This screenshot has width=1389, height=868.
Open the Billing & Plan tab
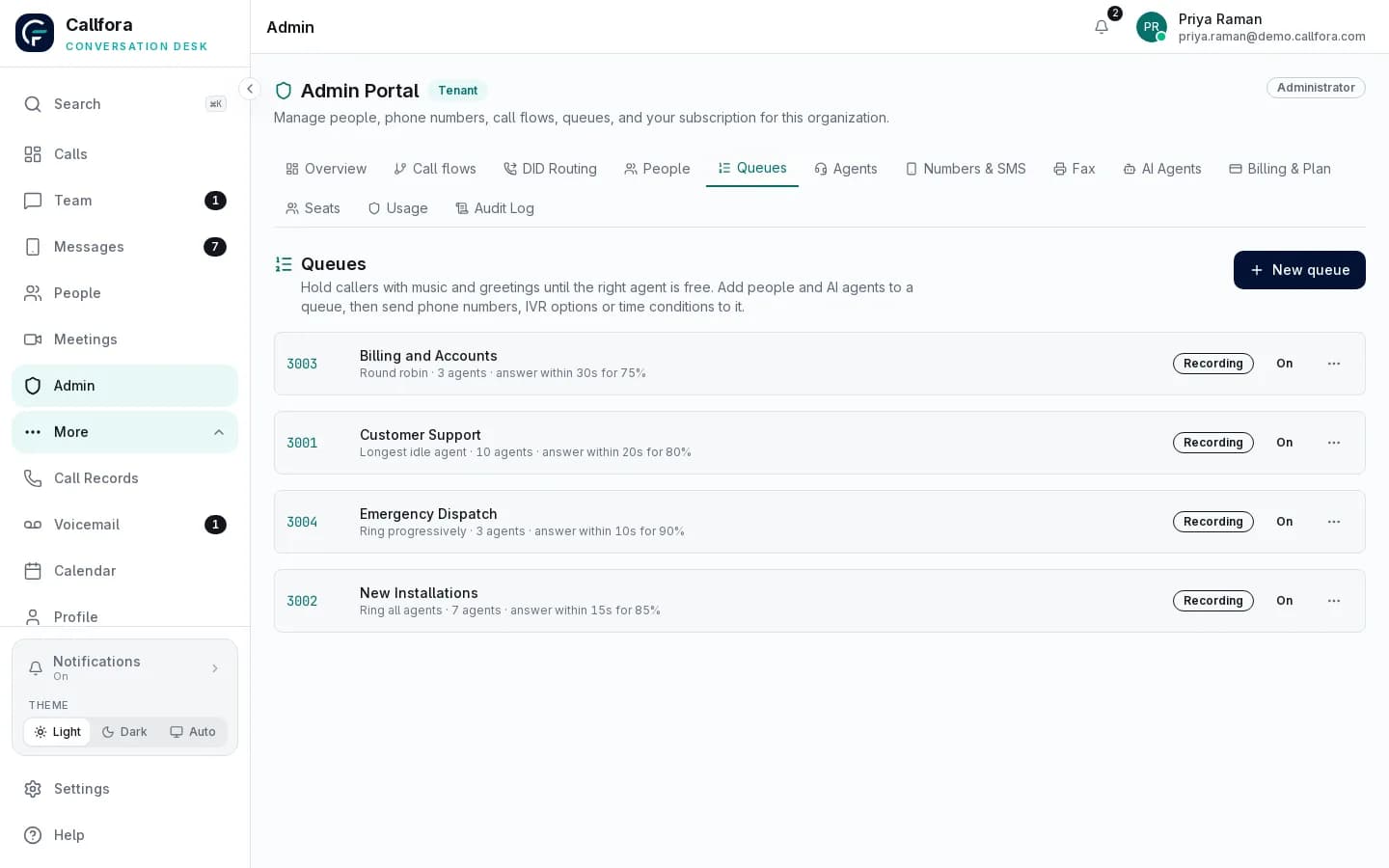coord(1280,169)
